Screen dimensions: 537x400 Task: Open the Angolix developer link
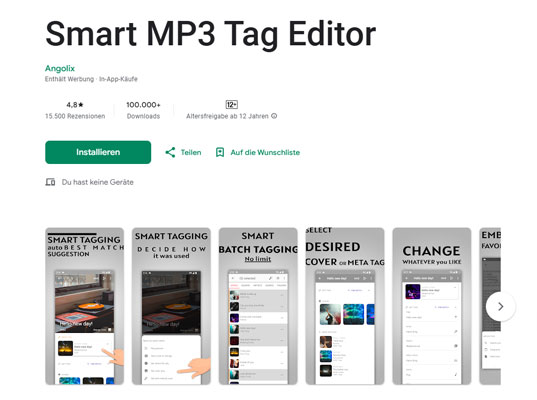[x=60, y=68]
